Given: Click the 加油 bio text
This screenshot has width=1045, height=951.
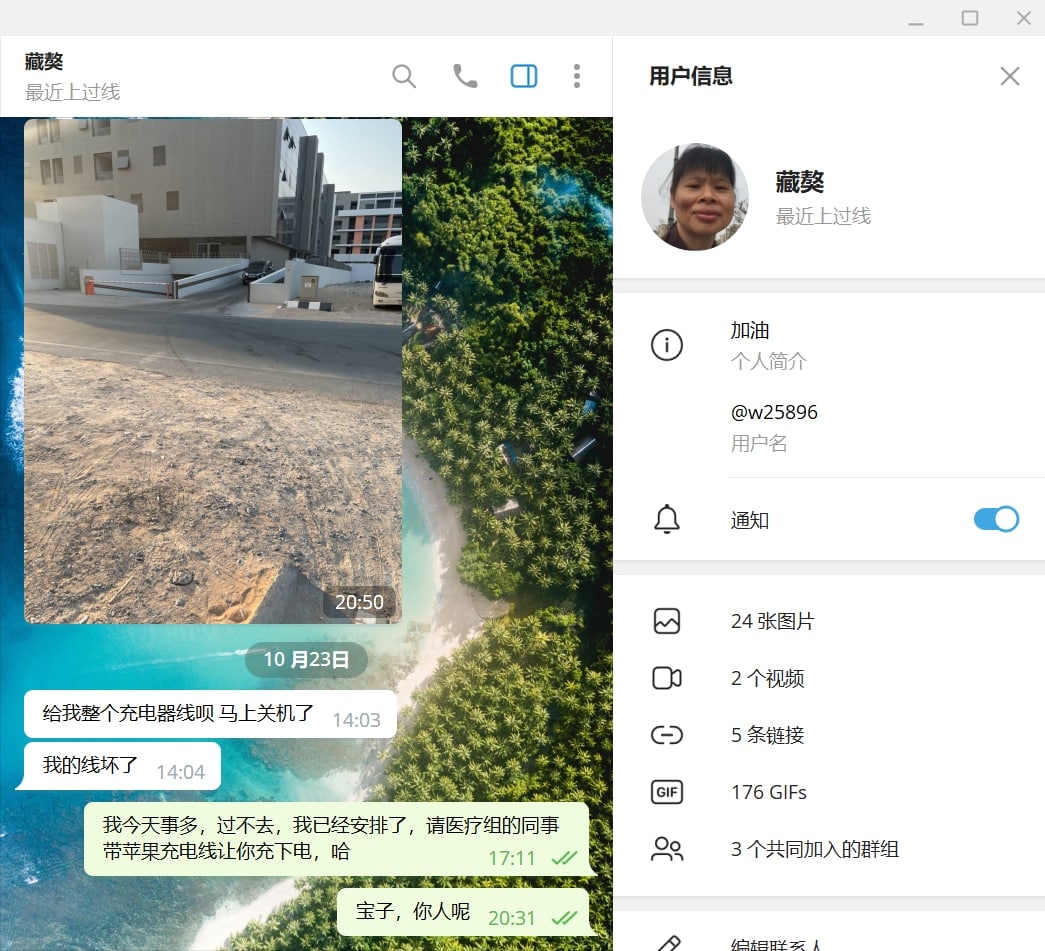Looking at the screenshot, I should pos(750,331).
